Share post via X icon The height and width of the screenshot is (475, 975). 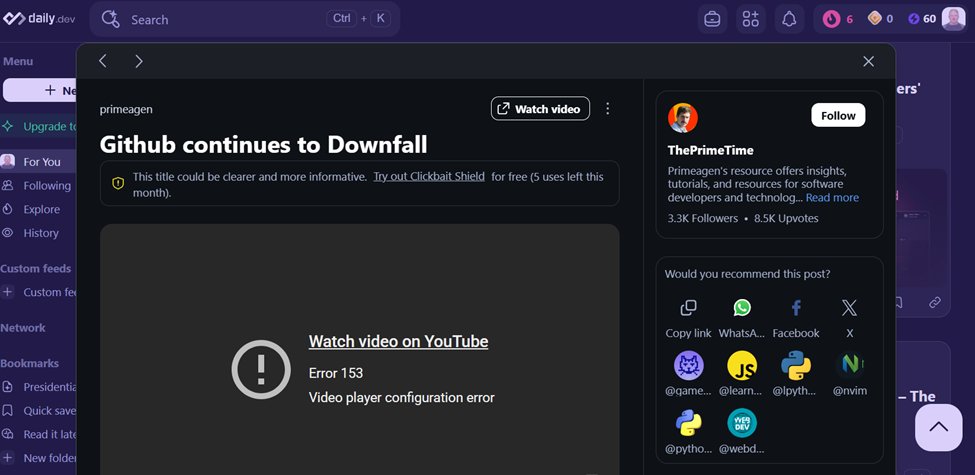click(849, 308)
